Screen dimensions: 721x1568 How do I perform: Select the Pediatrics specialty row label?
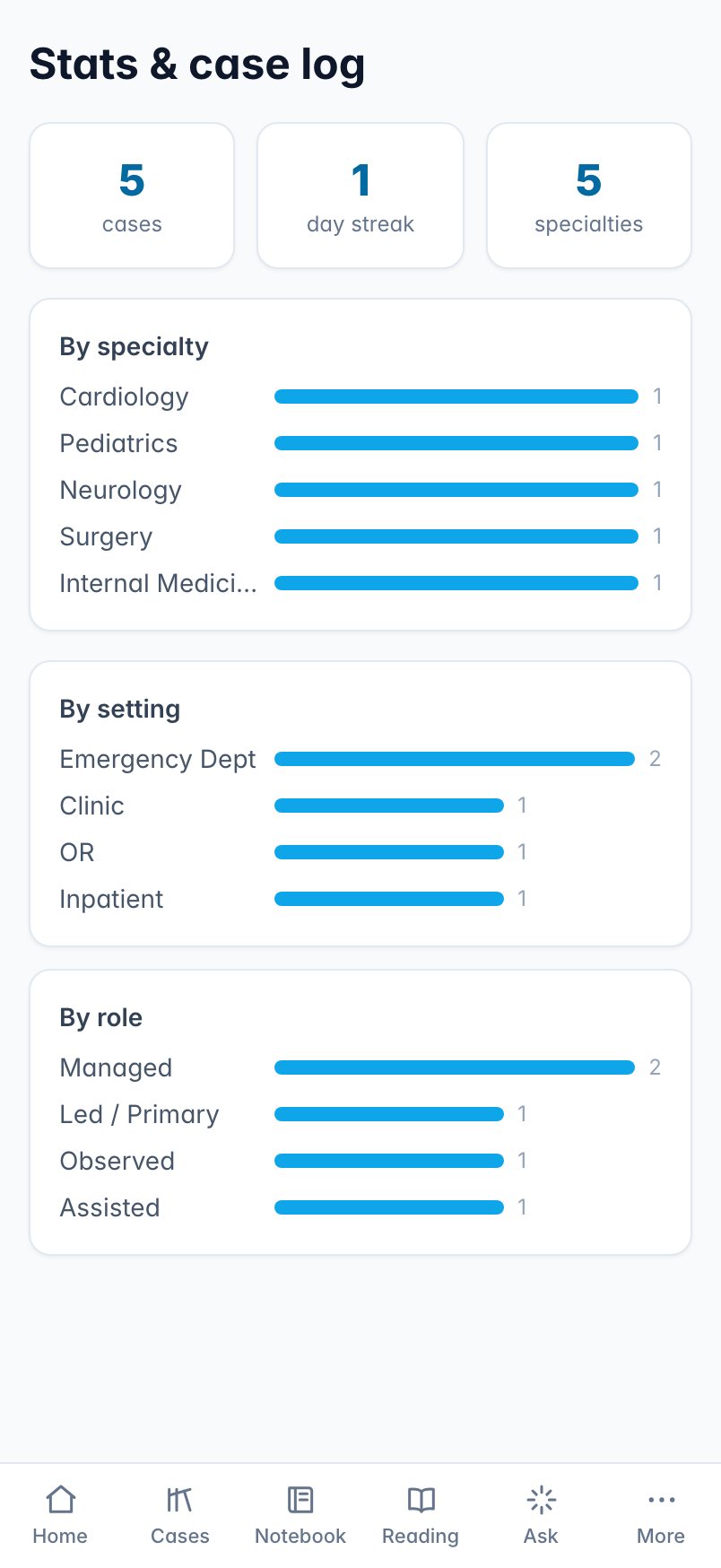click(x=118, y=443)
